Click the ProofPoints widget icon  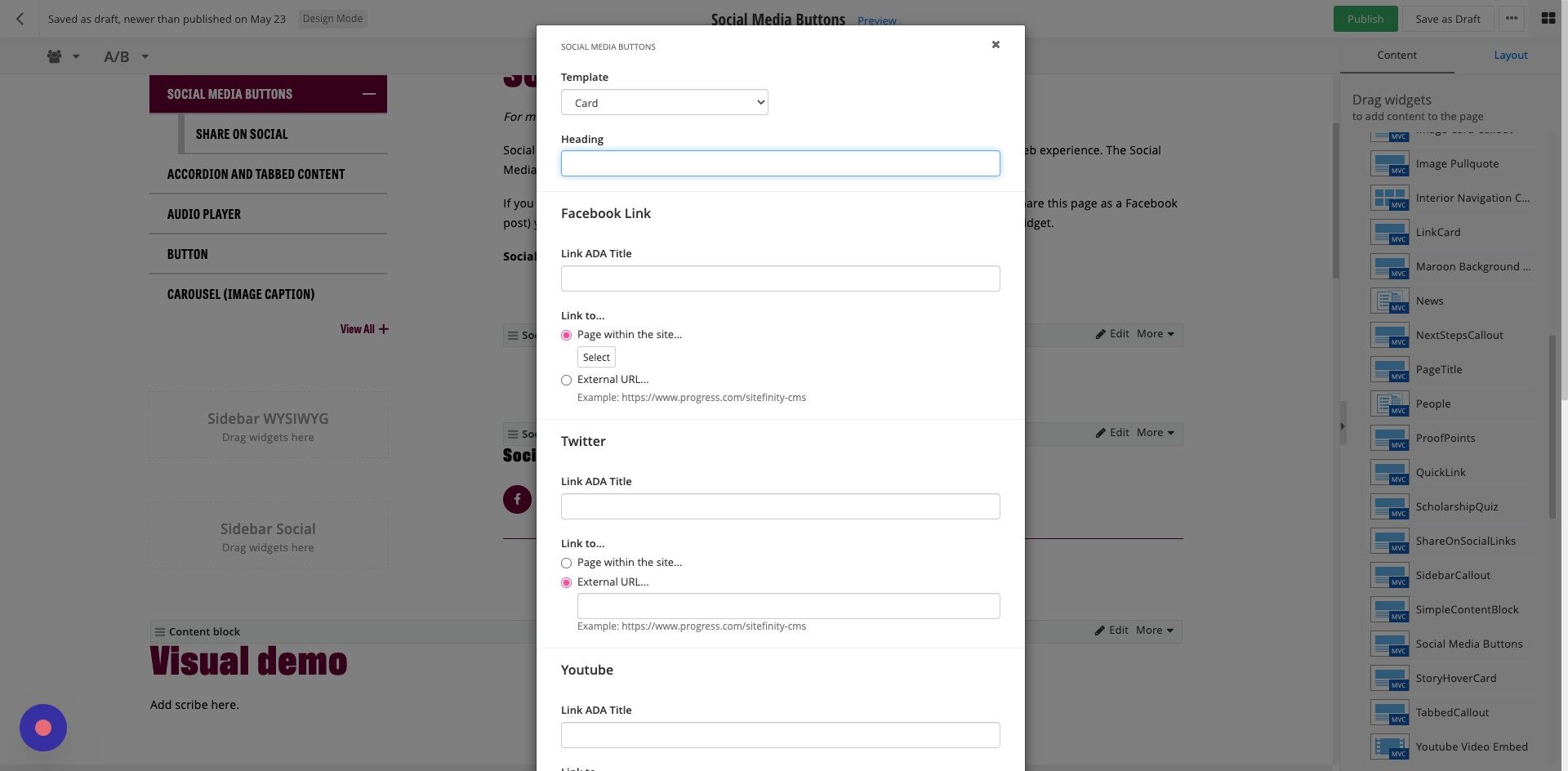click(1390, 438)
